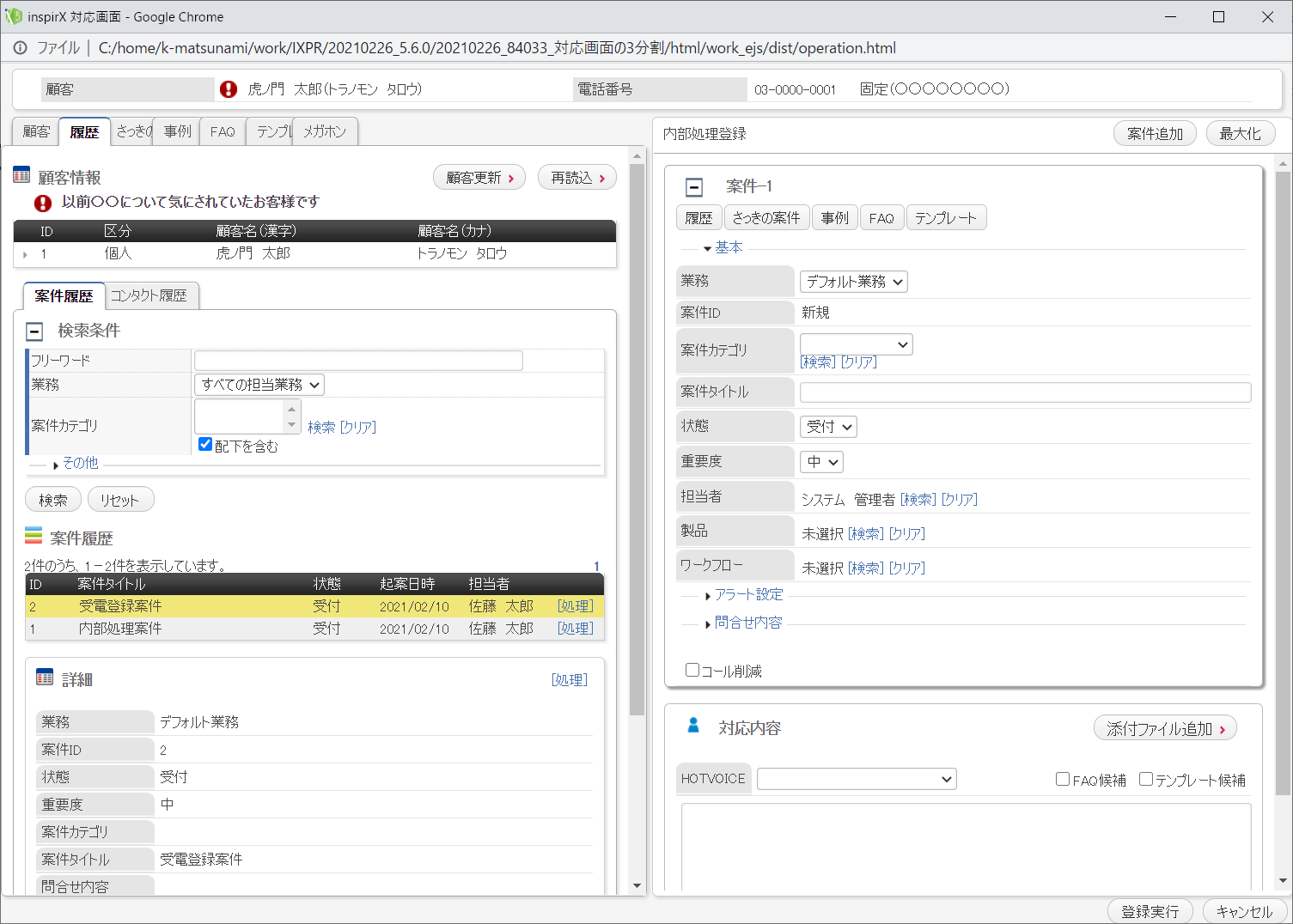Click the page number 1 link in 案件履歴
This screenshot has width=1293, height=924.
pyautogui.click(x=596, y=567)
